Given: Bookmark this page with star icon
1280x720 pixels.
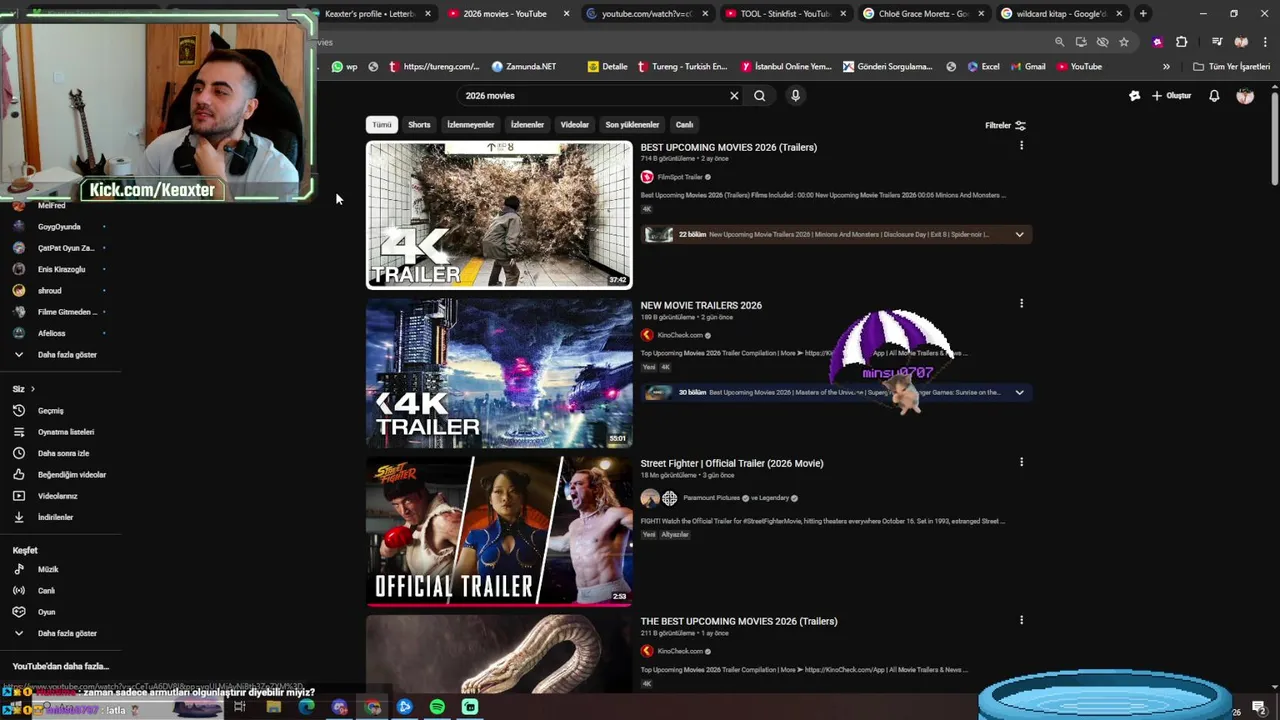Looking at the screenshot, I should click(x=1124, y=42).
